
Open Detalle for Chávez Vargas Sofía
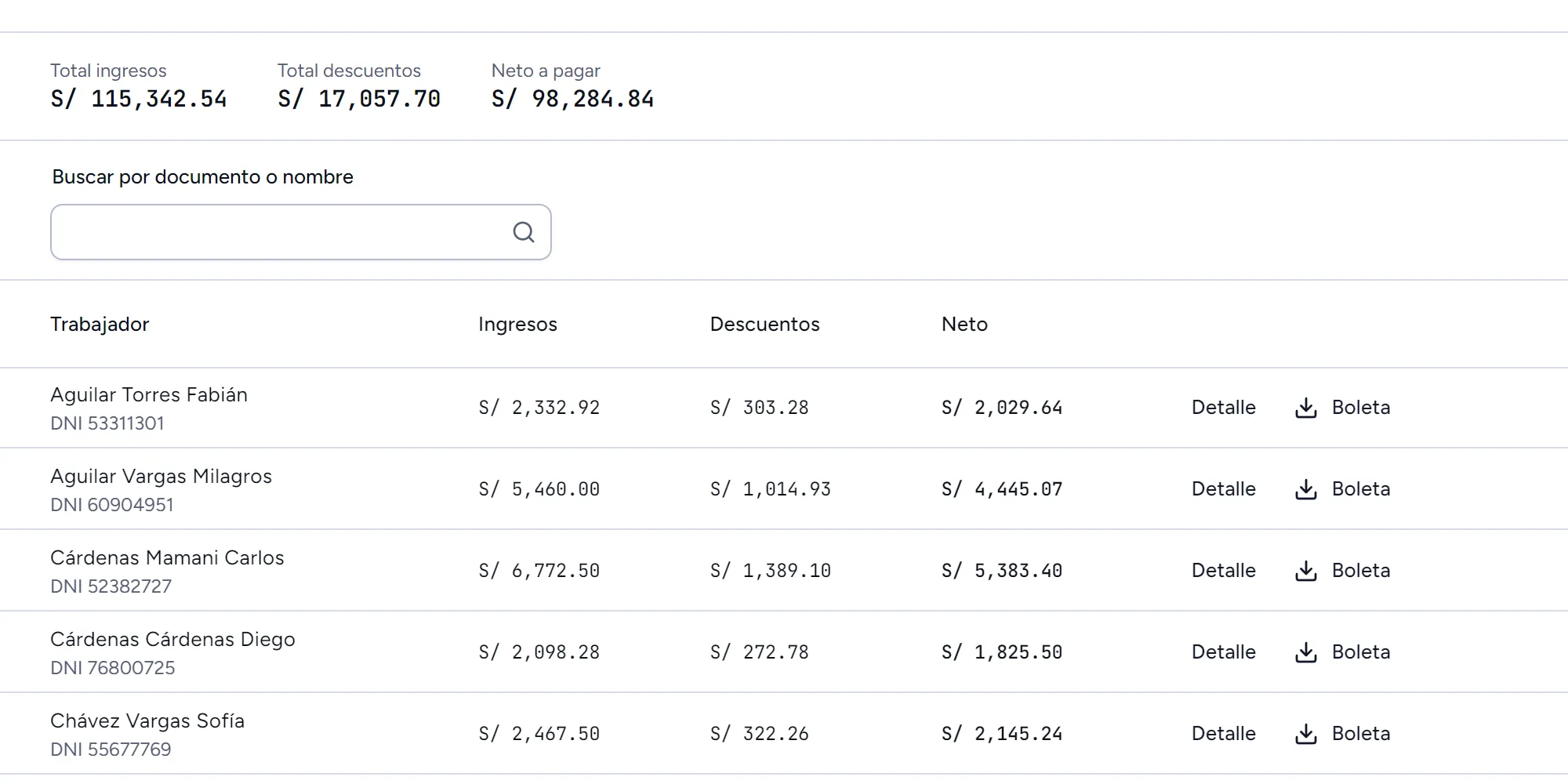[x=1224, y=734]
